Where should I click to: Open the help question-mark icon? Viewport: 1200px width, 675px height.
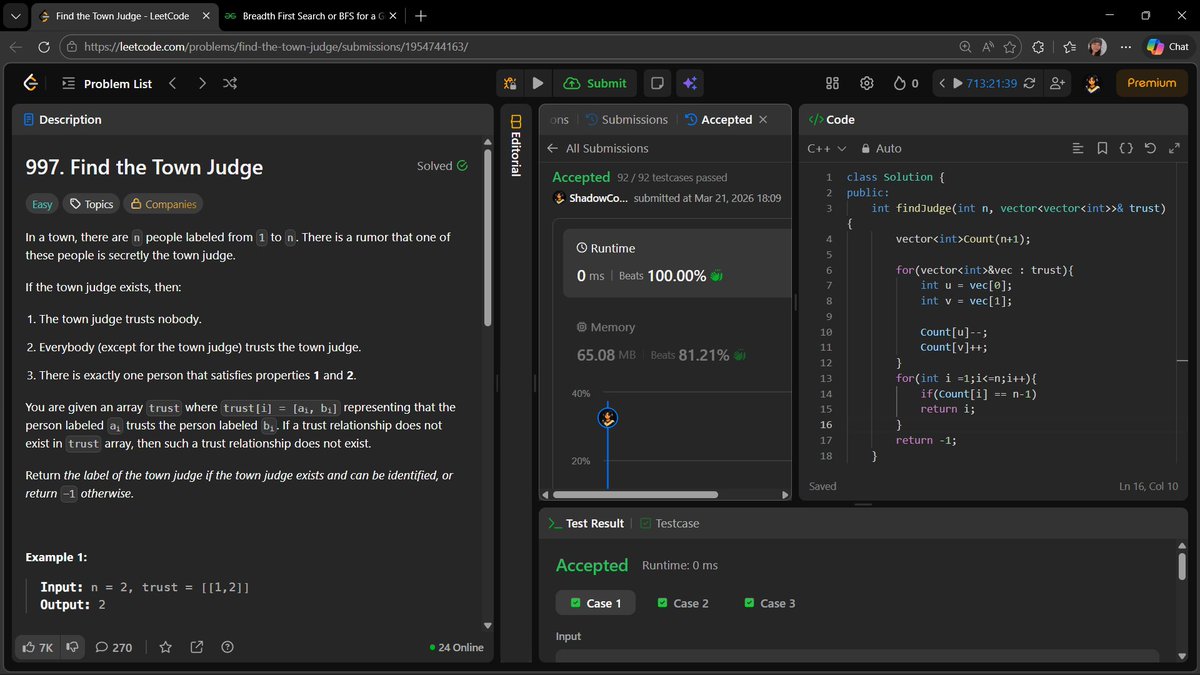[227, 647]
